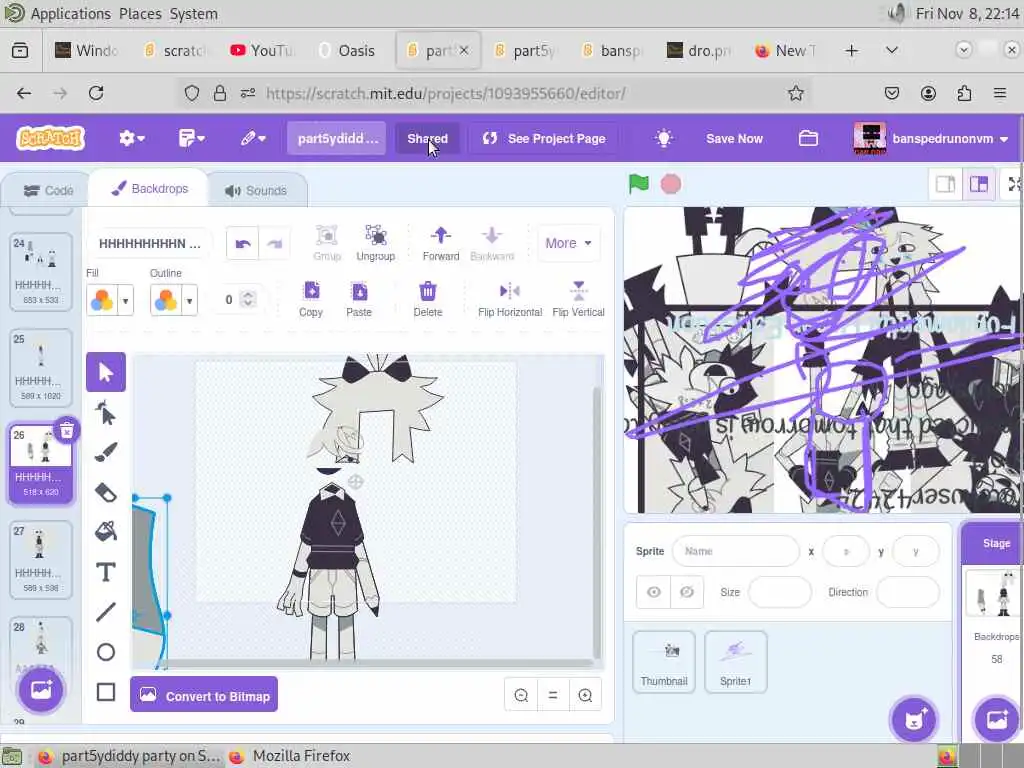
Task: Select backdrop thumbnail 25
Action: pos(40,368)
